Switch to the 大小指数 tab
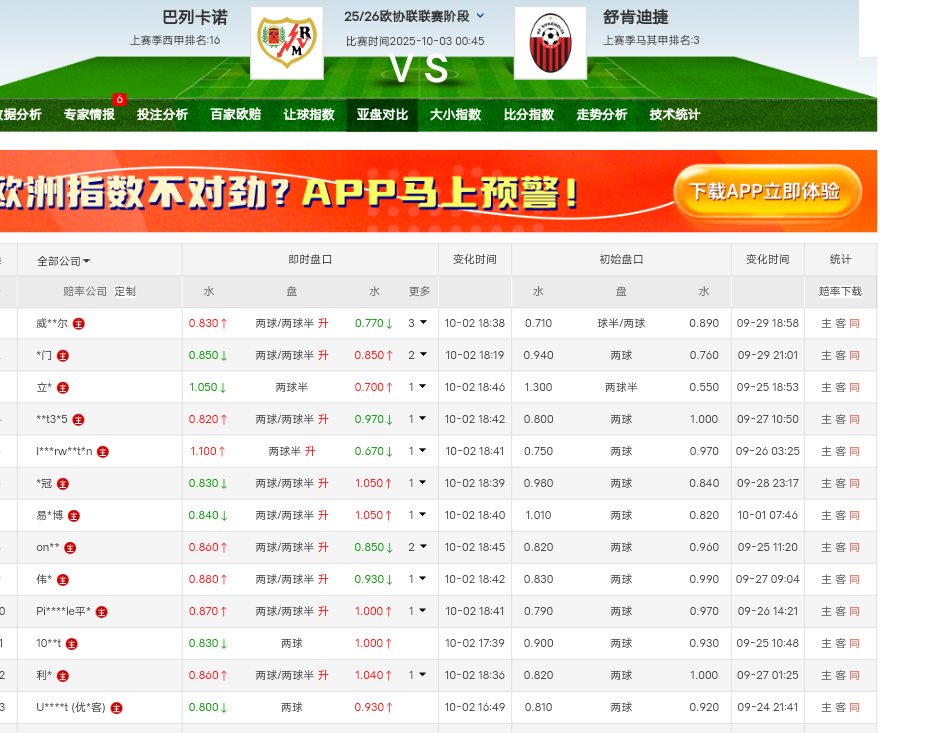 coord(455,115)
